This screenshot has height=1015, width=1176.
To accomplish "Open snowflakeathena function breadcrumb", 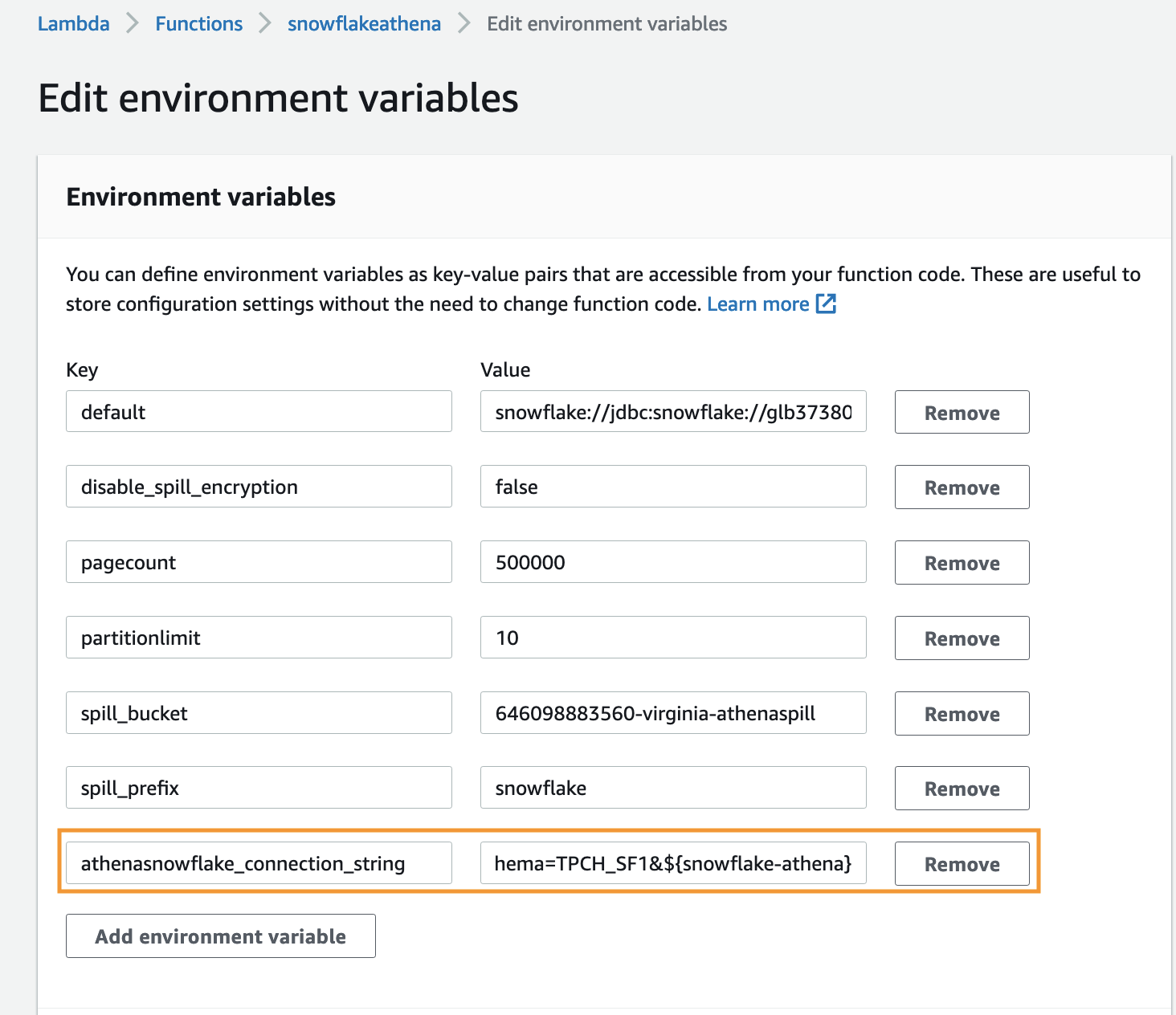I will click(364, 24).
